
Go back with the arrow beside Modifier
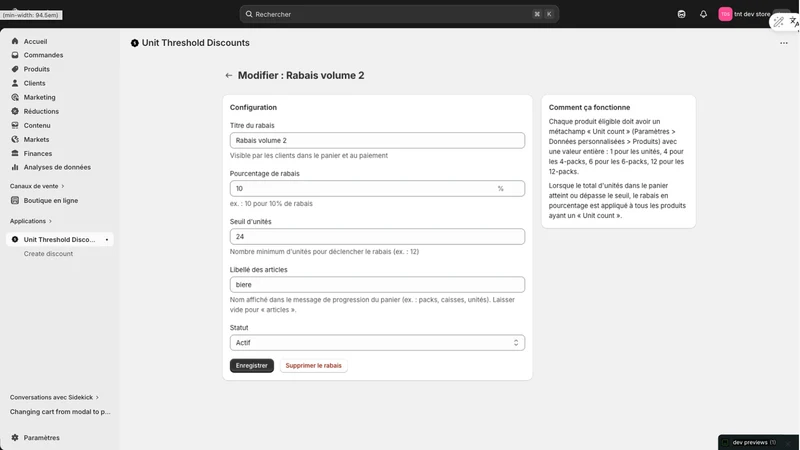[229, 76]
